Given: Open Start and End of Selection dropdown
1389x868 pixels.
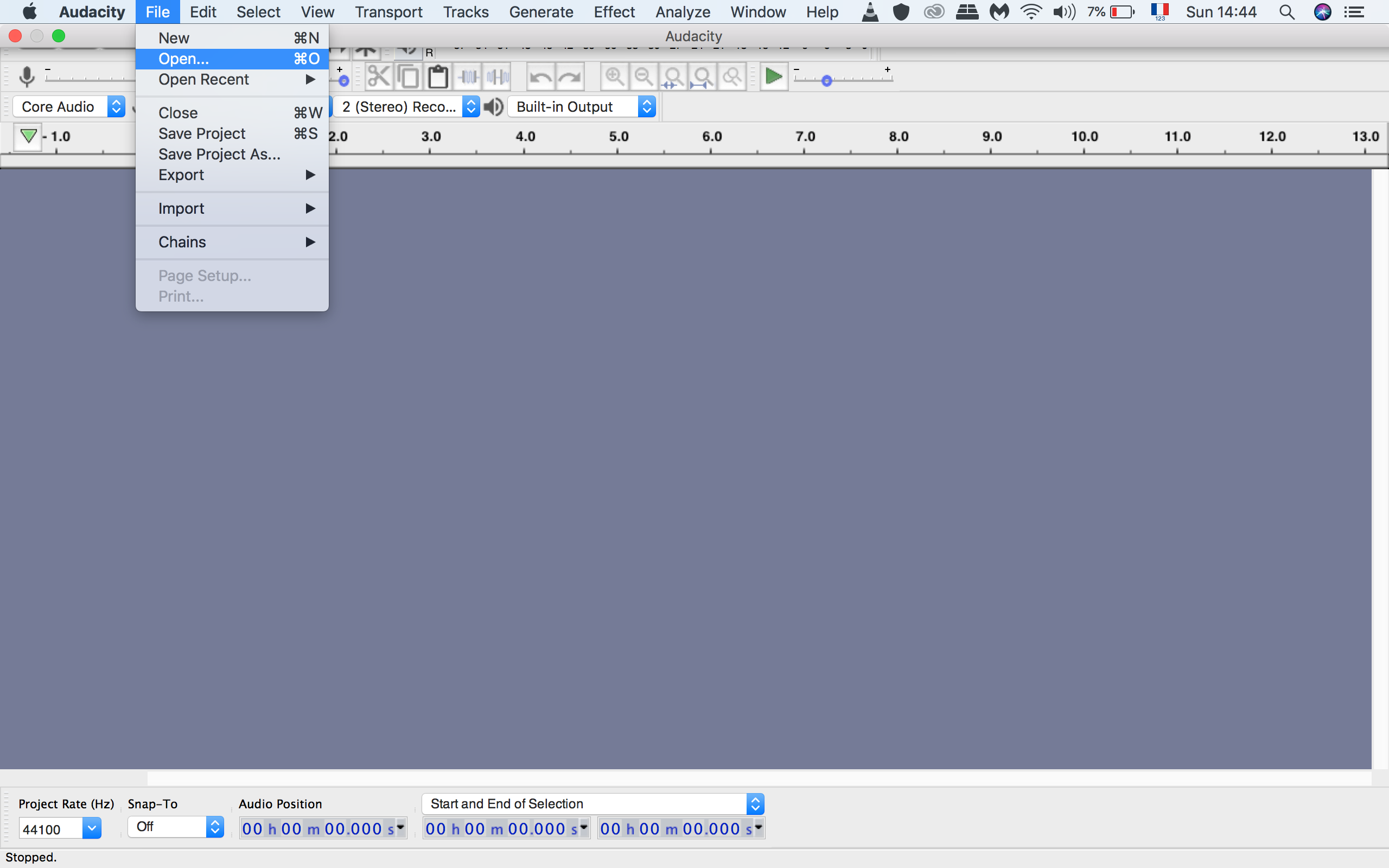Looking at the screenshot, I should point(593,803).
